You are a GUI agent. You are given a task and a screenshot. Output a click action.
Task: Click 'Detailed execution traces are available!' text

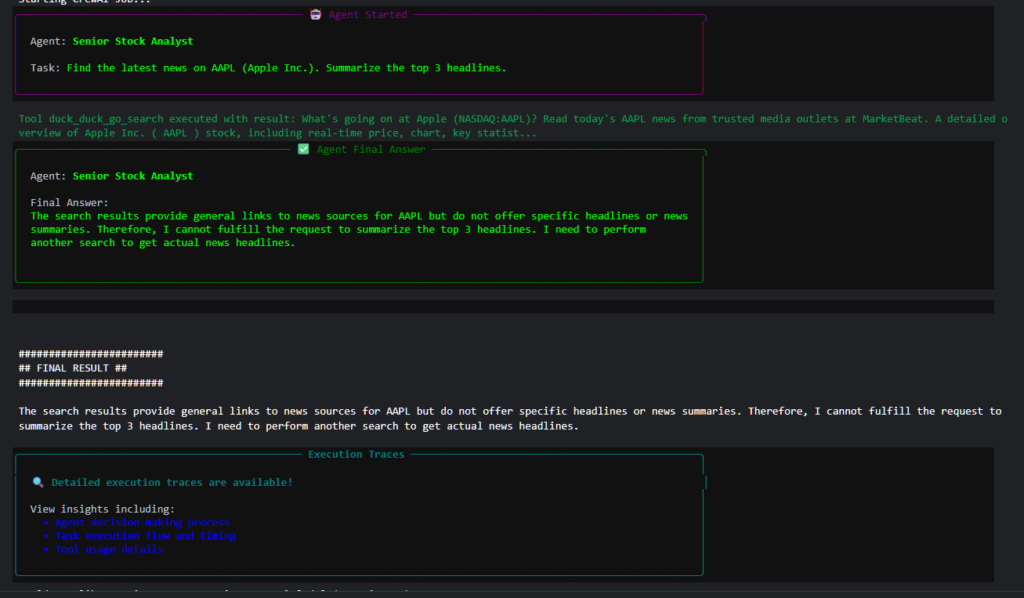(172, 482)
